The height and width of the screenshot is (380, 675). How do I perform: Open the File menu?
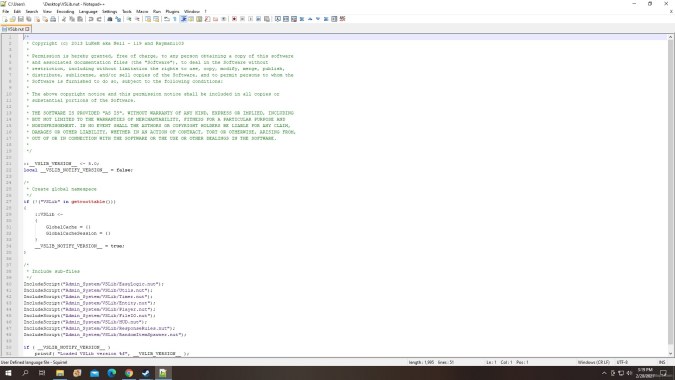tap(6, 12)
